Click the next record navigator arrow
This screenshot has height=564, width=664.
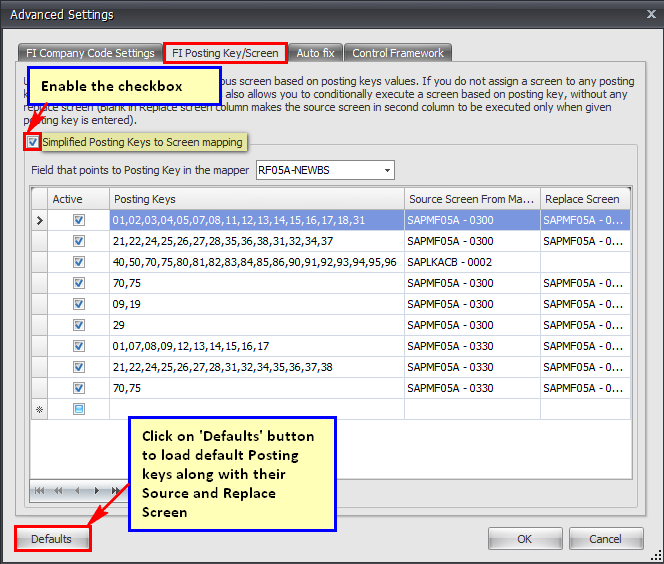[96, 491]
